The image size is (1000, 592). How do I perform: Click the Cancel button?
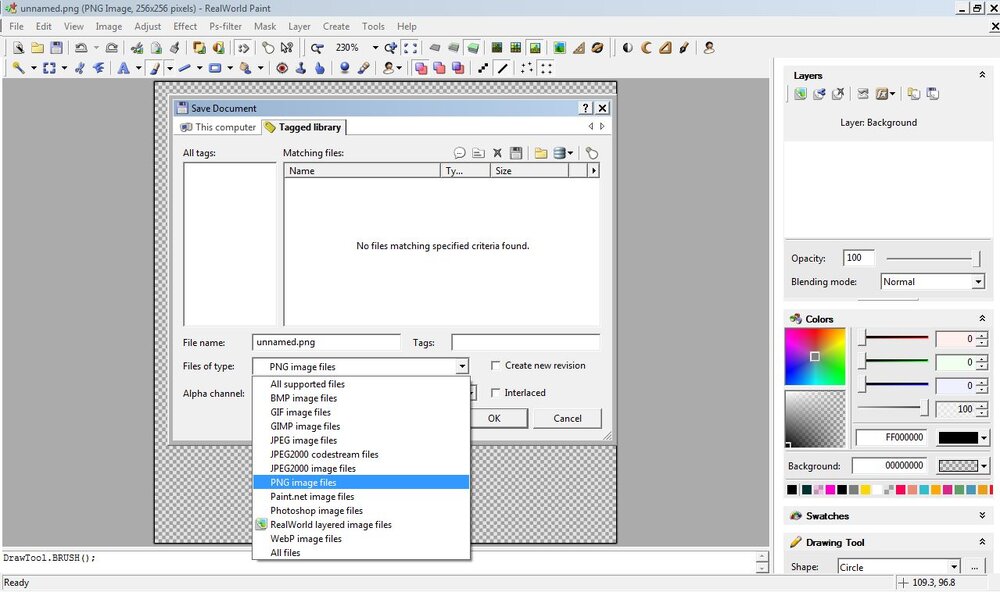tap(567, 418)
